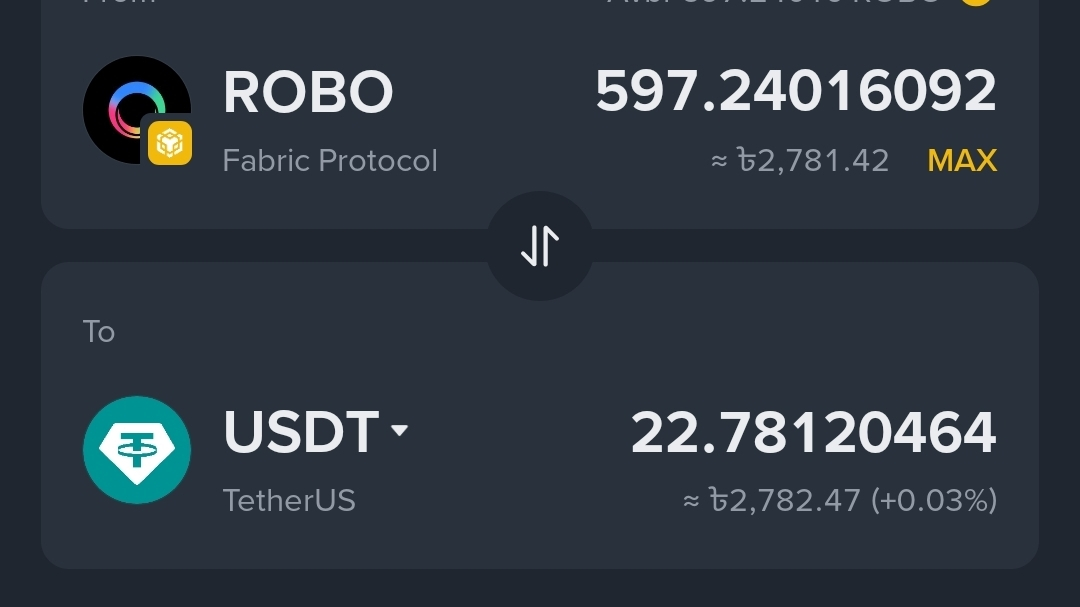Click the ROBO token logo
The image size is (1080, 607).
[x=128, y=104]
